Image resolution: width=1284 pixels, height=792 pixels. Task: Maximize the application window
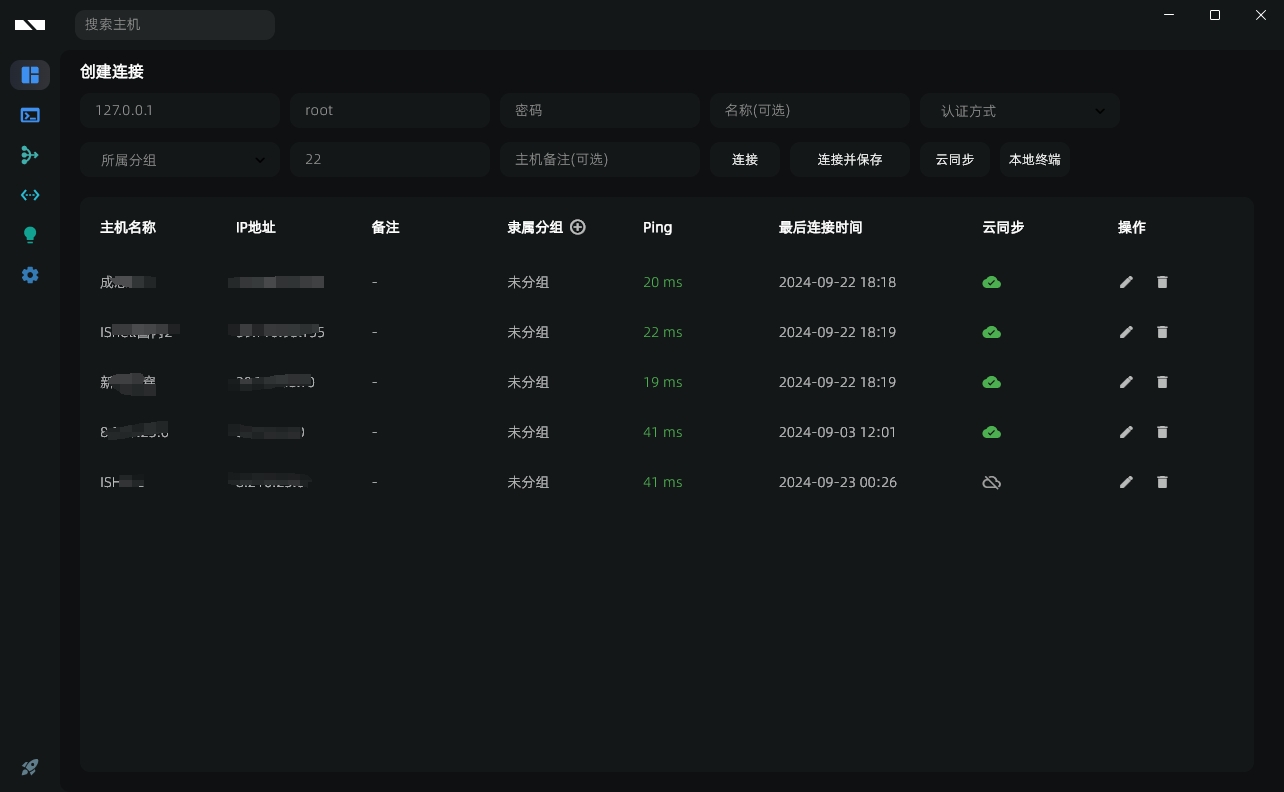(x=1215, y=15)
